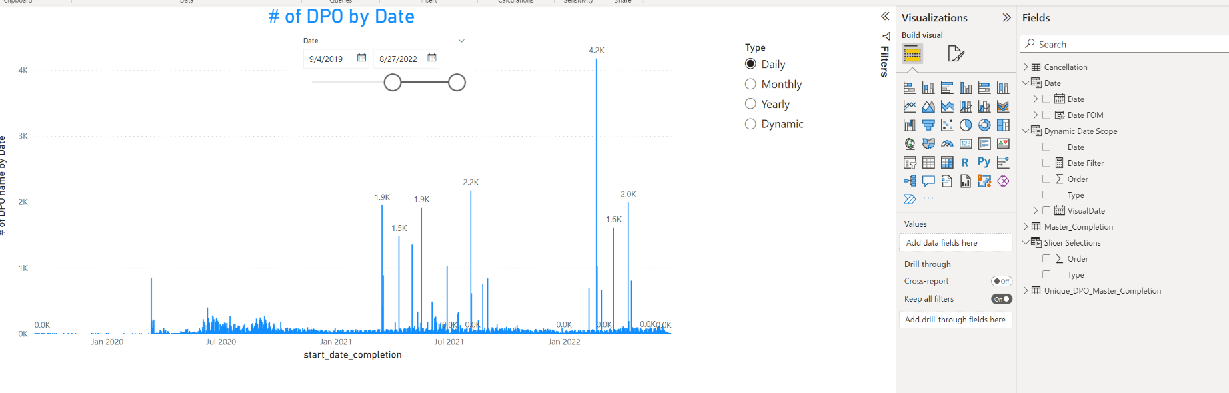Collapse the Visualizations pane
1229x393 pixels.
[1006, 17]
